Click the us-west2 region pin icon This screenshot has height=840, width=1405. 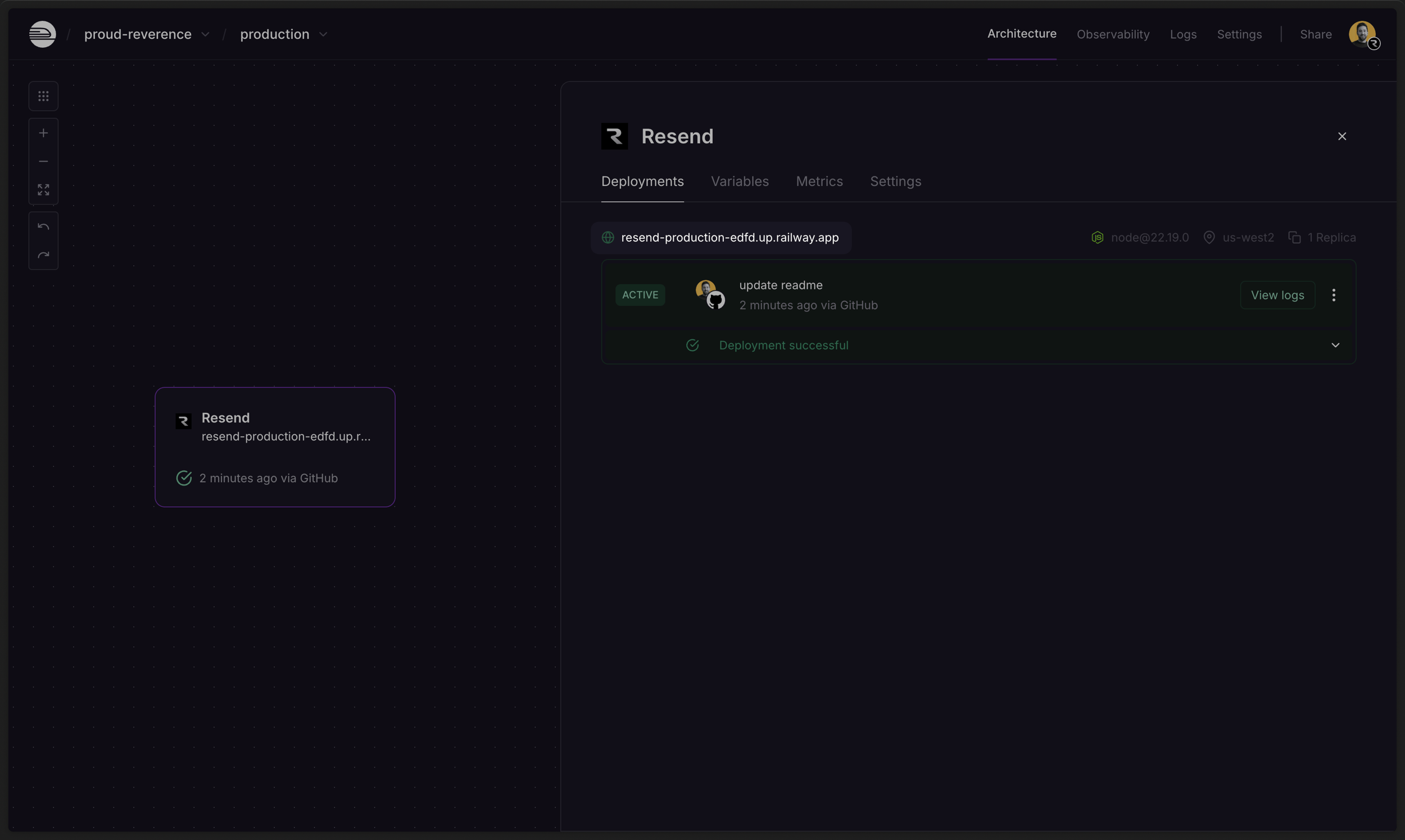click(x=1208, y=238)
